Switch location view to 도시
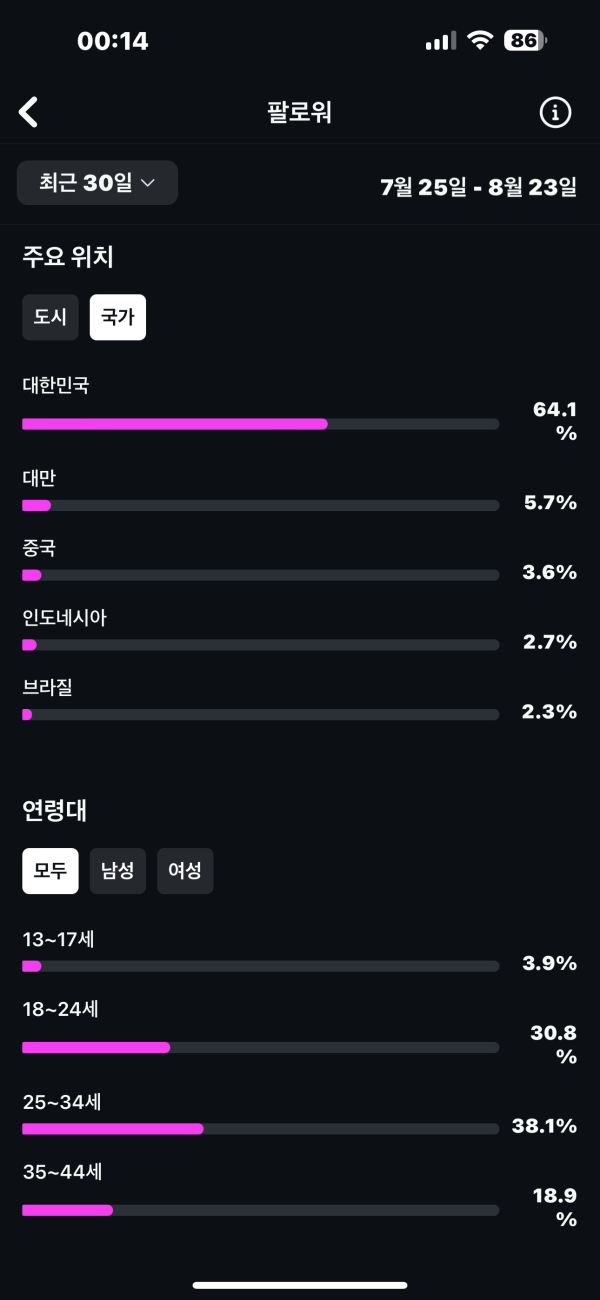This screenshot has height=1300, width=600. pos(50,317)
